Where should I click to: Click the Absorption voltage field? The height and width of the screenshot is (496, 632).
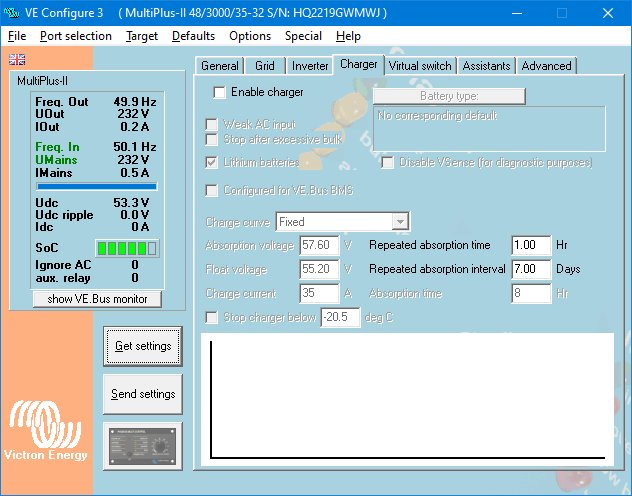319,245
